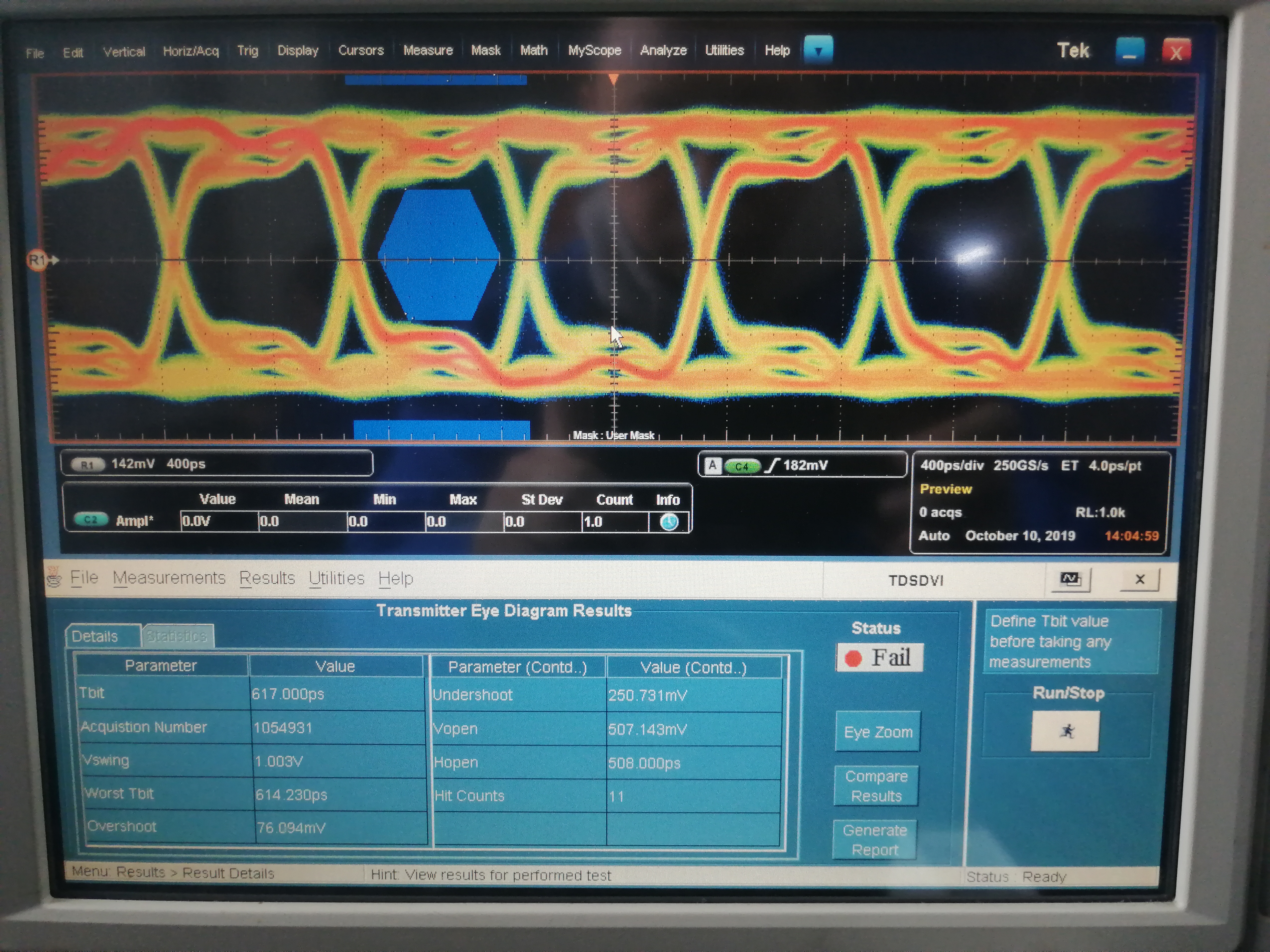
Task: Click the C2 channel badge
Action: click(91, 520)
